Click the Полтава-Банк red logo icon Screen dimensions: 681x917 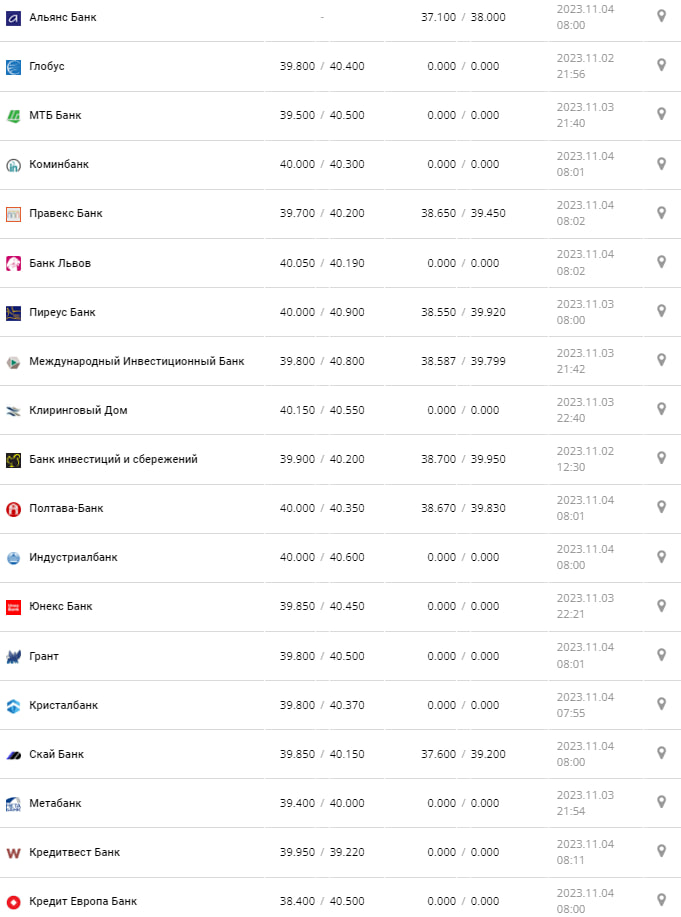tap(13, 509)
